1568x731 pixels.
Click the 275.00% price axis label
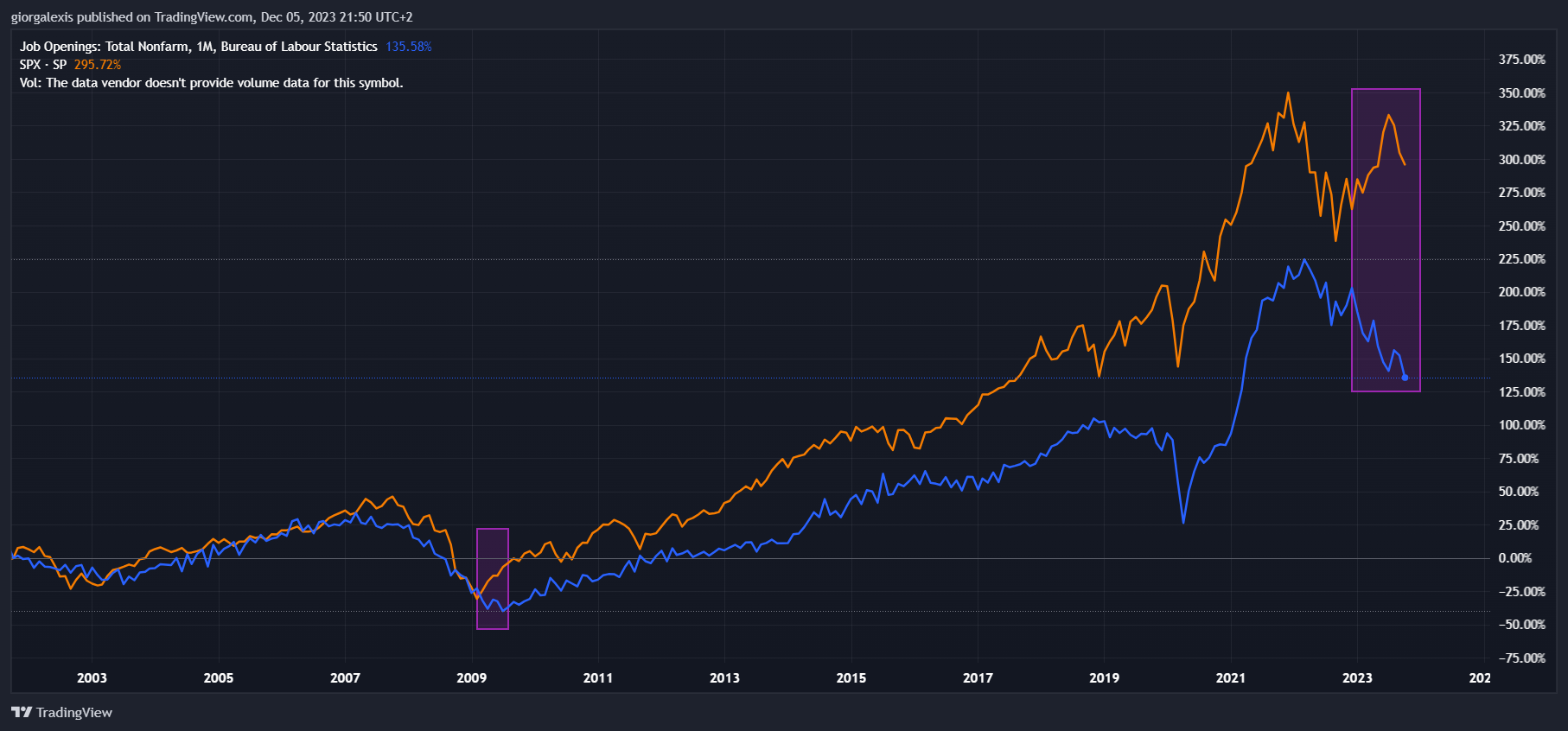pos(1521,193)
